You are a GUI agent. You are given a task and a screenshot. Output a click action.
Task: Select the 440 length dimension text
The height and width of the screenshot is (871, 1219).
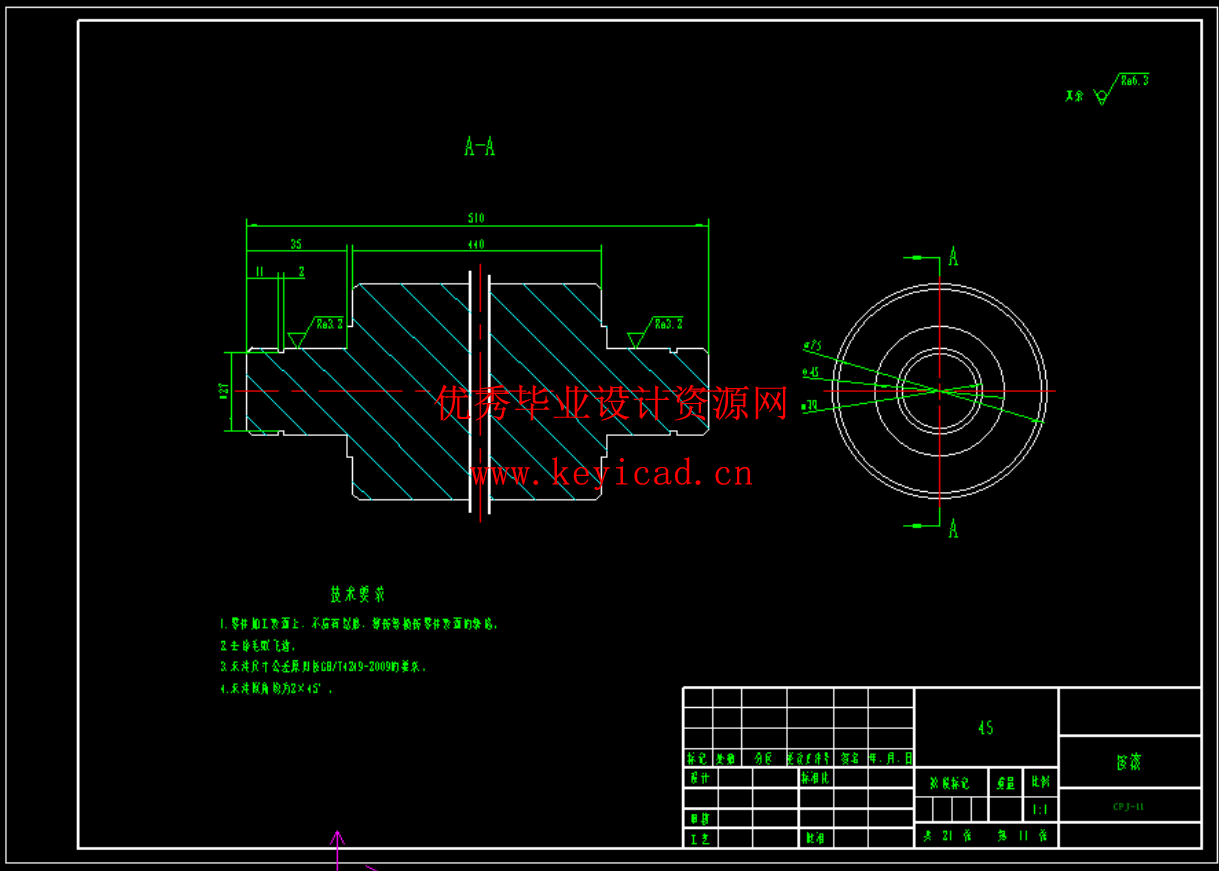[476, 244]
